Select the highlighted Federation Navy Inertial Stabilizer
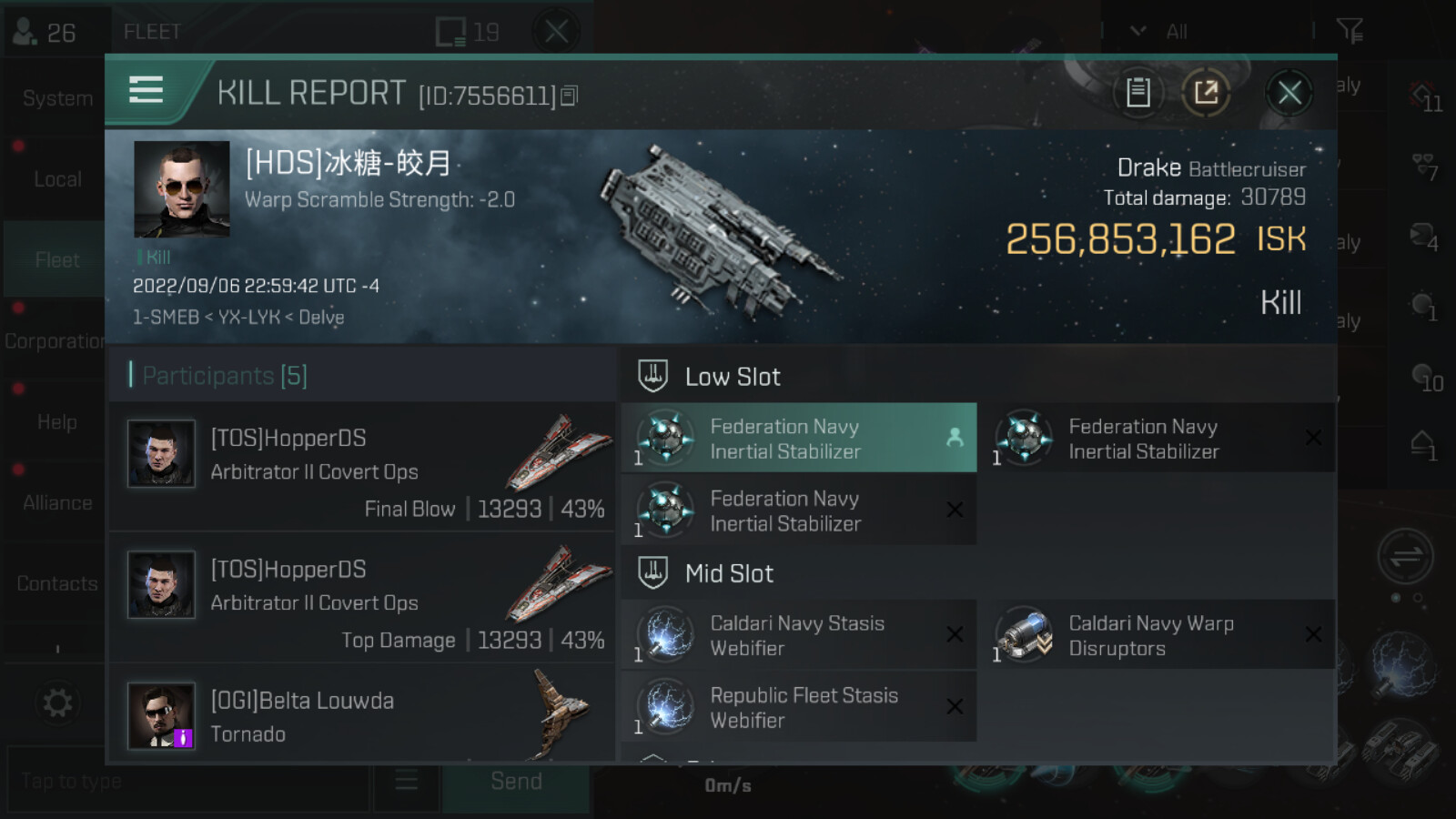Image resolution: width=1456 pixels, height=819 pixels. coord(799,438)
